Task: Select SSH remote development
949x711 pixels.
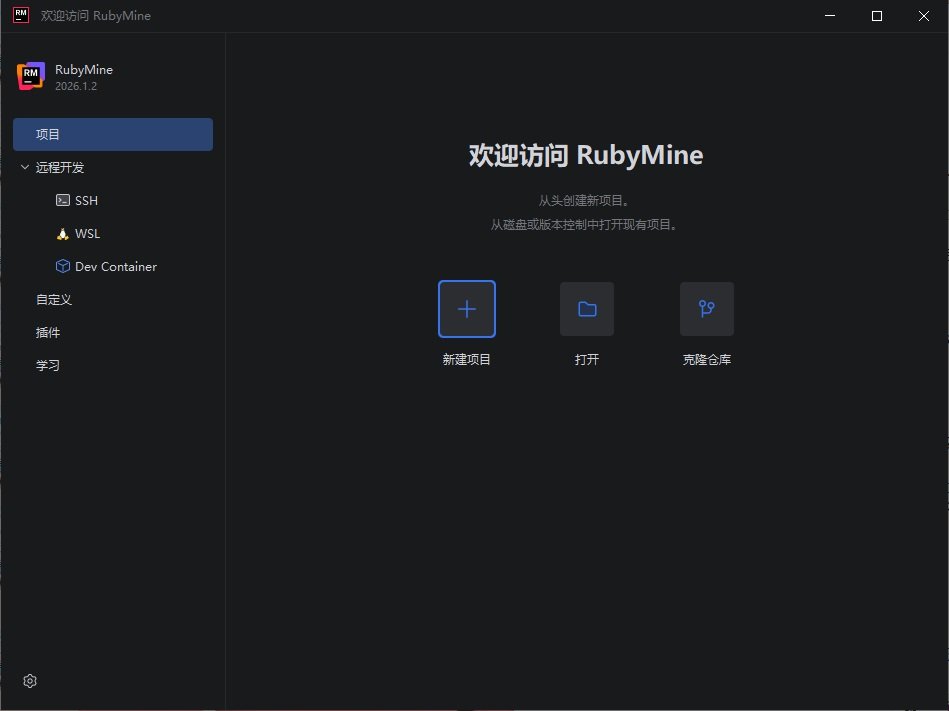Action: (86, 200)
